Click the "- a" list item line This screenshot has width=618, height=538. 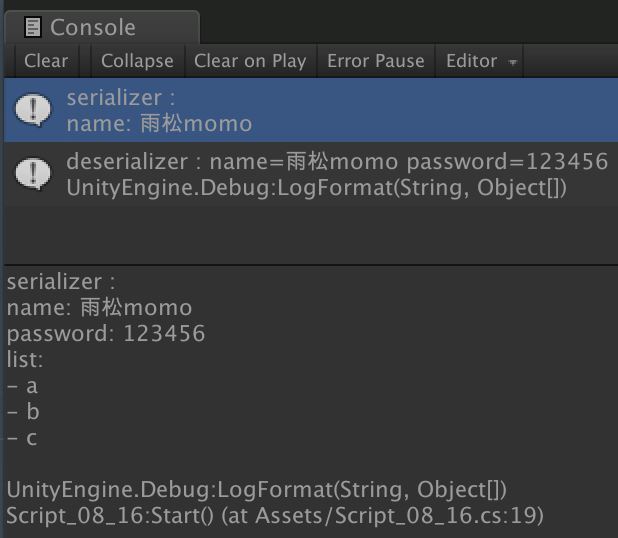coord(22,386)
